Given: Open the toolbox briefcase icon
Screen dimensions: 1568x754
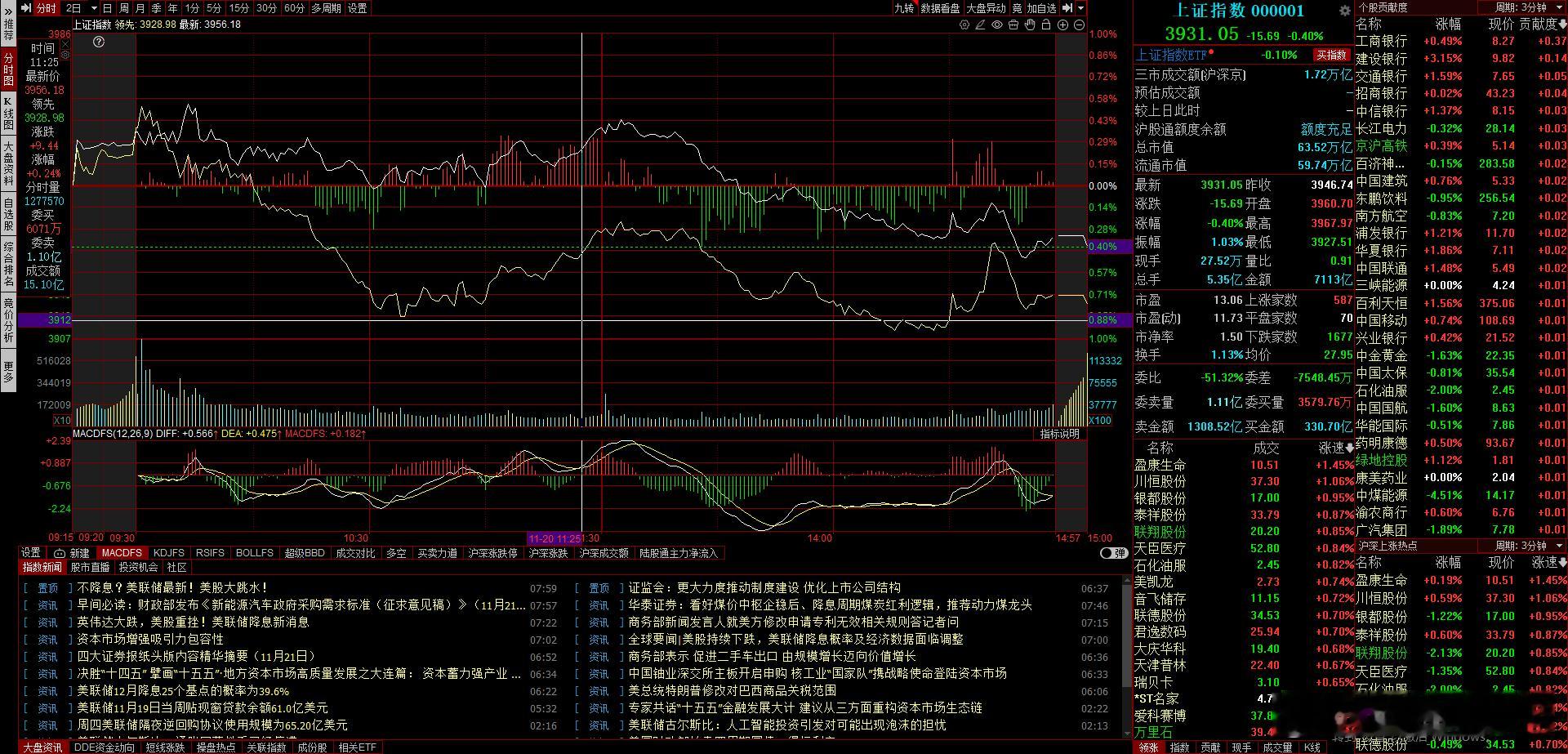Looking at the screenshot, I should tap(1013, 25).
